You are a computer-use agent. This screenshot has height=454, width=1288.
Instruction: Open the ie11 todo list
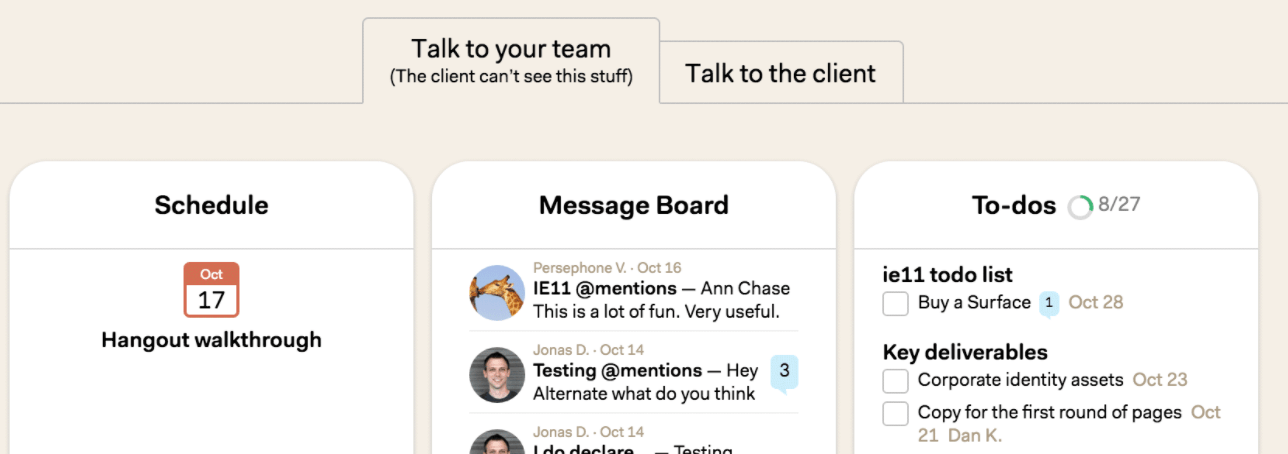tap(948, 274)
